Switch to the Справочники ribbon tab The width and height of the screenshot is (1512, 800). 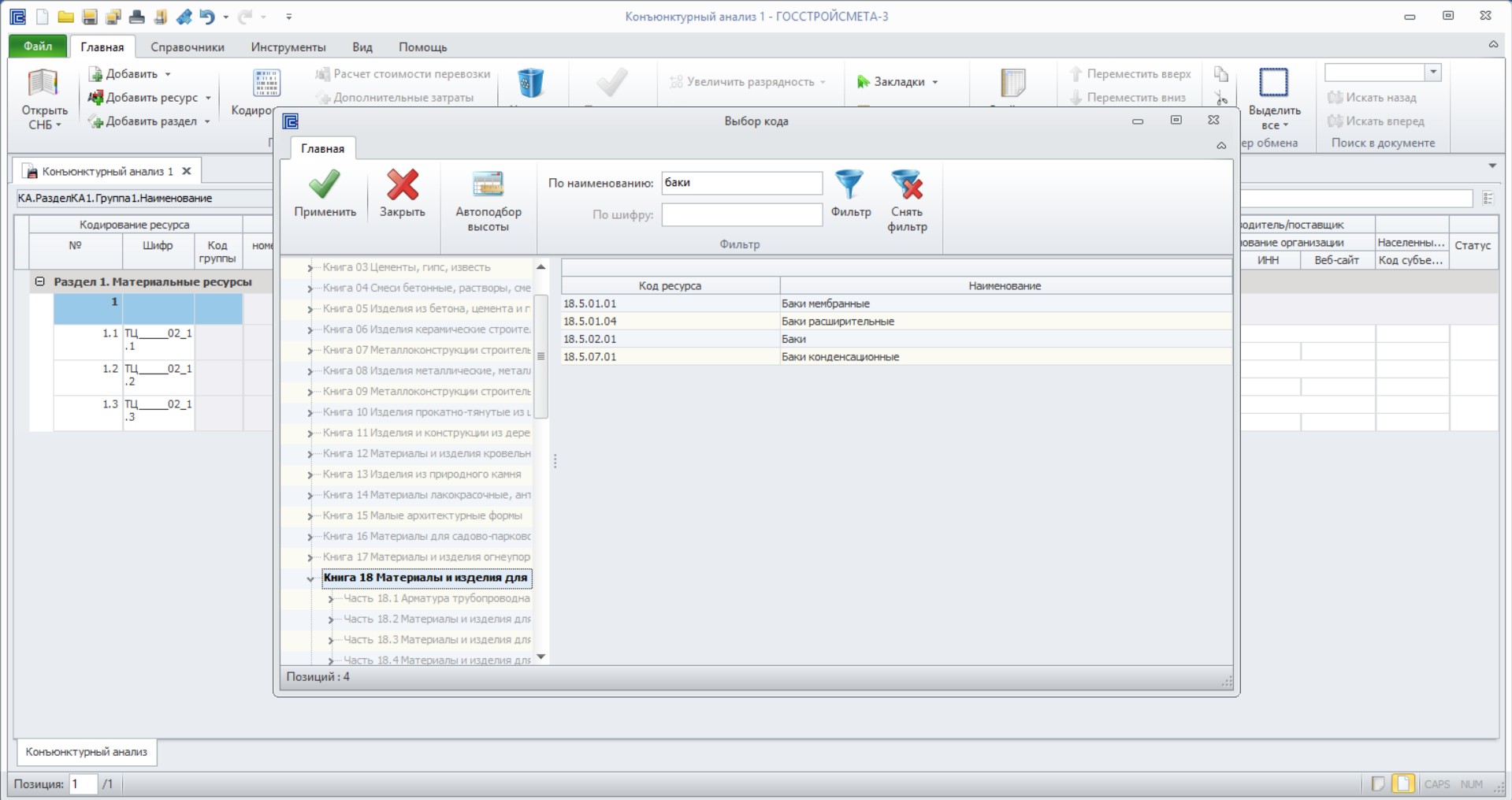click(187, 47)
